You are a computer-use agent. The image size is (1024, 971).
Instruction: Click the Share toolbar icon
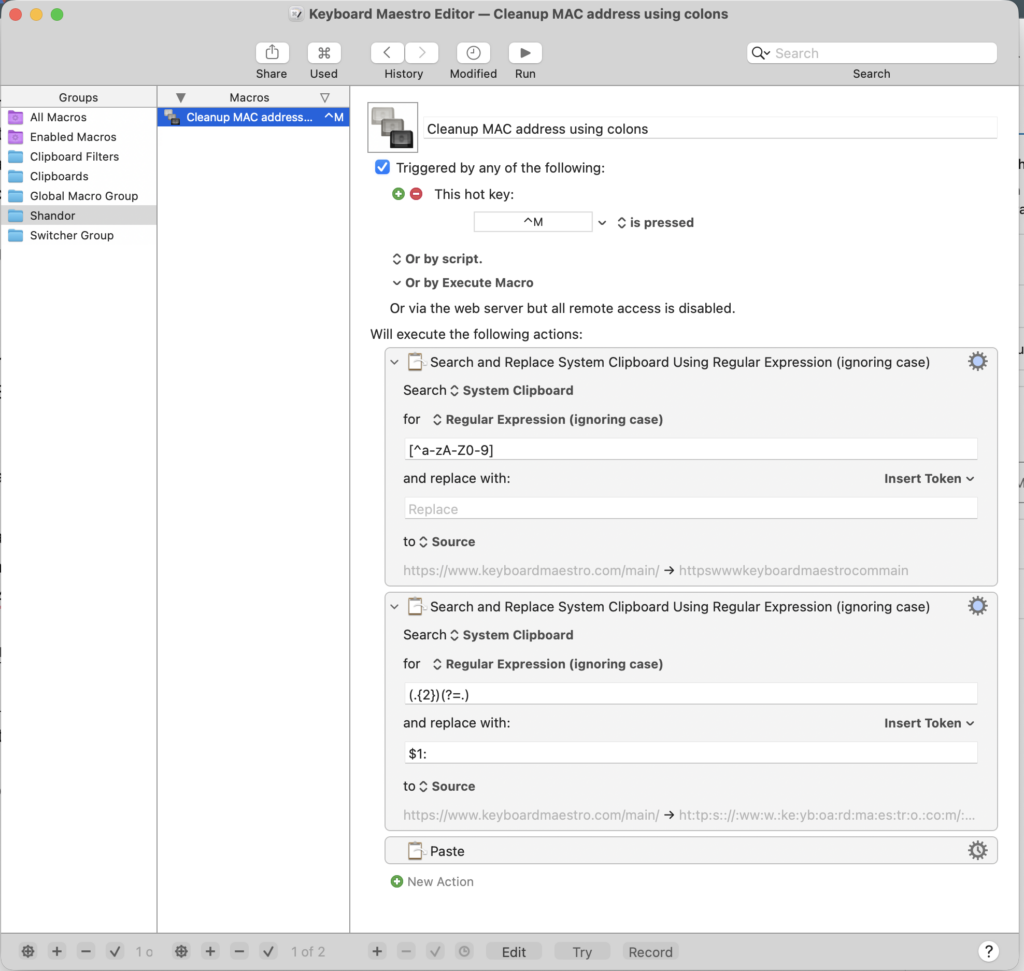tap(271, 53)
